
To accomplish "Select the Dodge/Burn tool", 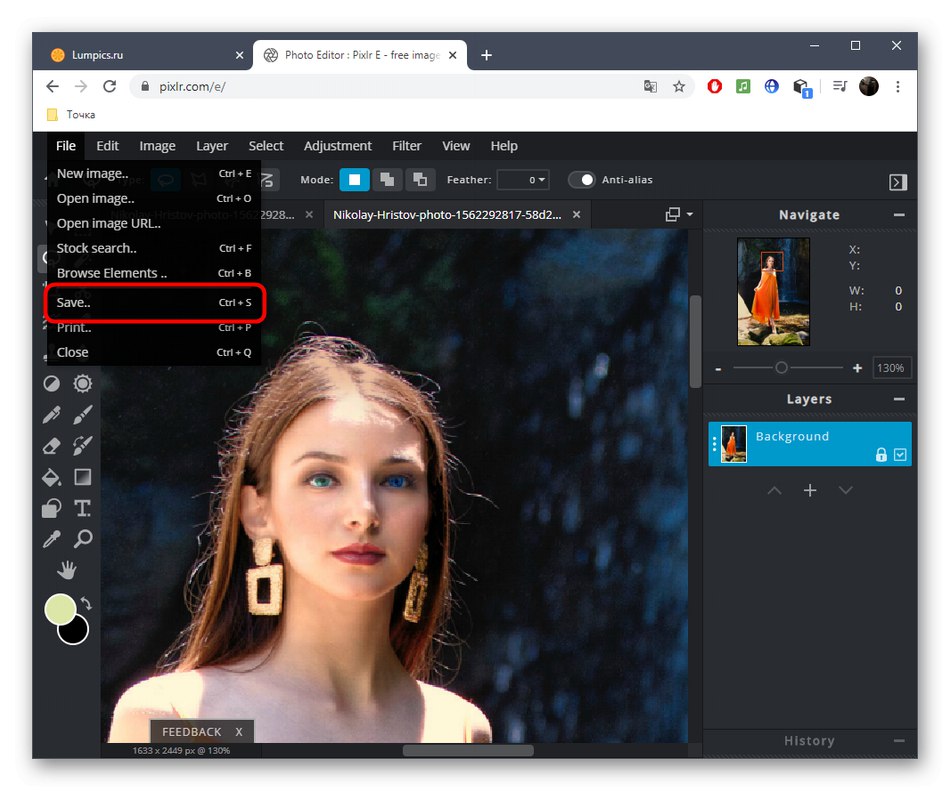I will [51, 383].
